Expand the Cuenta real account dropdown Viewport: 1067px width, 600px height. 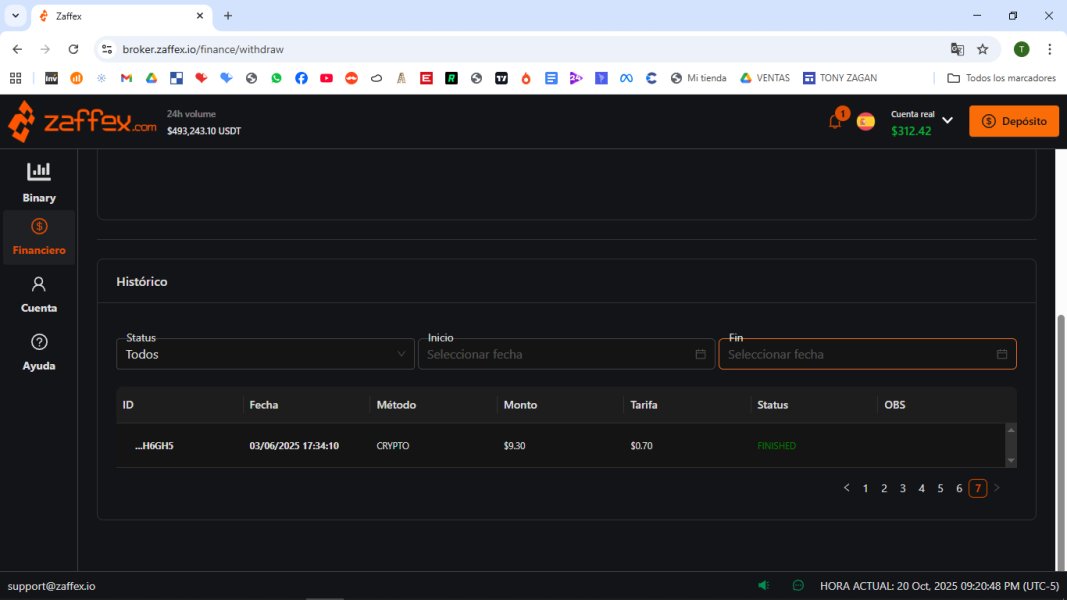point(947,121)
